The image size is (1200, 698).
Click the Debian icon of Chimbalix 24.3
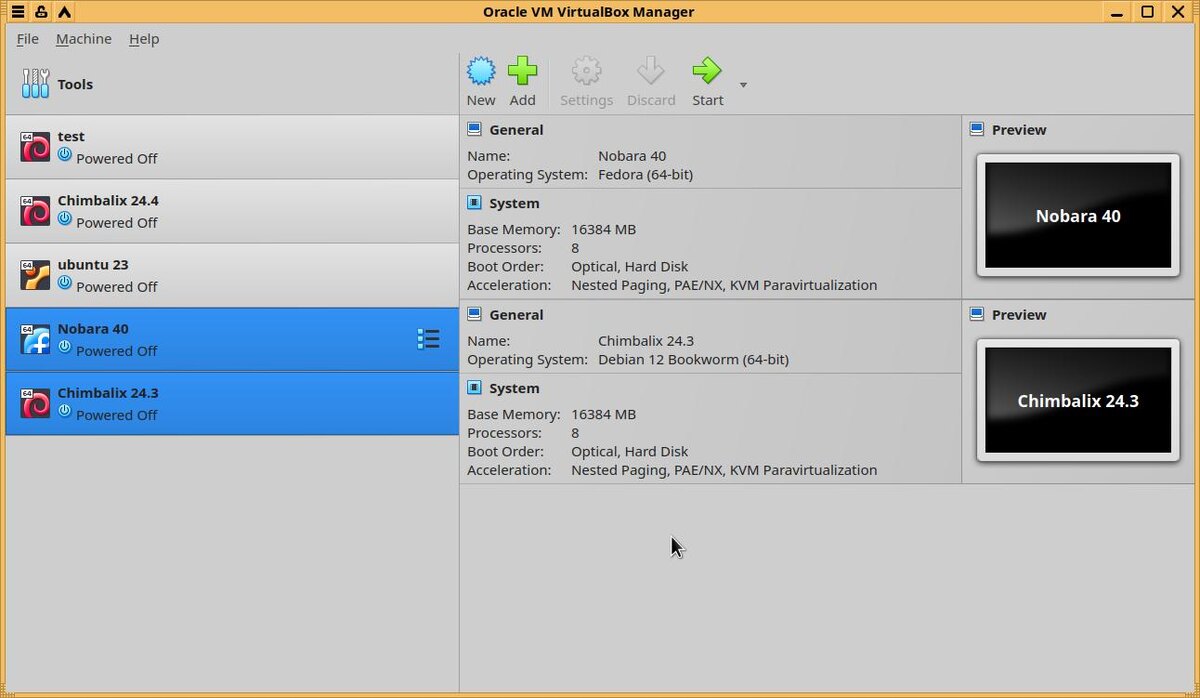[35, 403]
